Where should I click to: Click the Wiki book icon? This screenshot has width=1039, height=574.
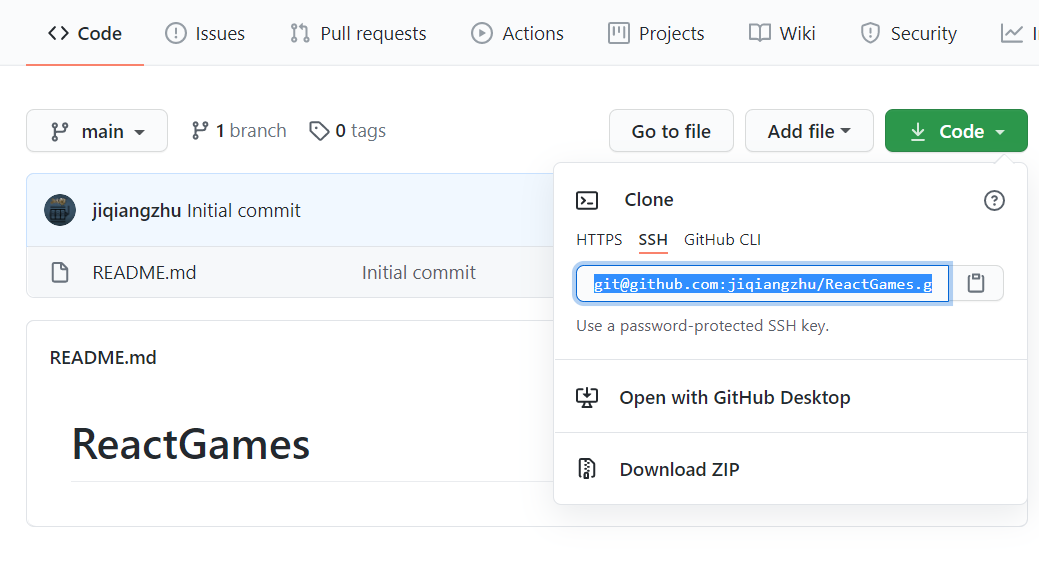click(x=759, y=33)
